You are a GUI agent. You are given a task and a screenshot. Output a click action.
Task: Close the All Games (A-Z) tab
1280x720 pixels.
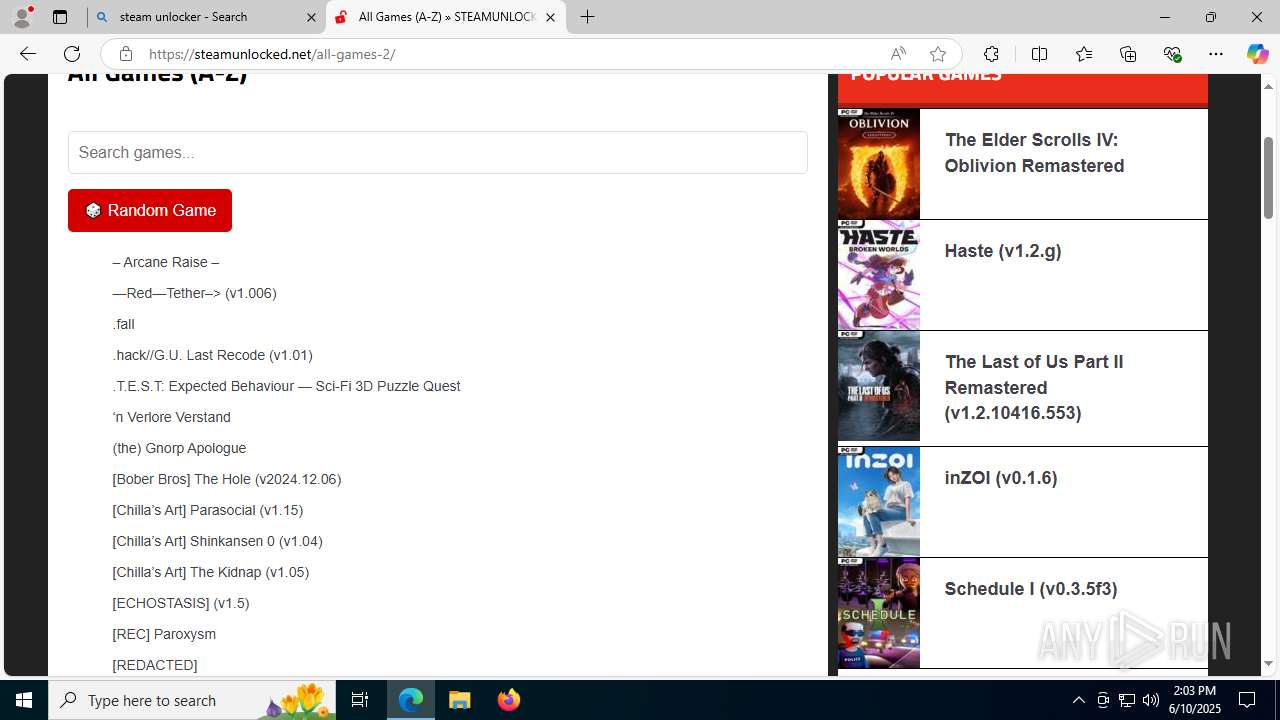(x=550, y=17)
